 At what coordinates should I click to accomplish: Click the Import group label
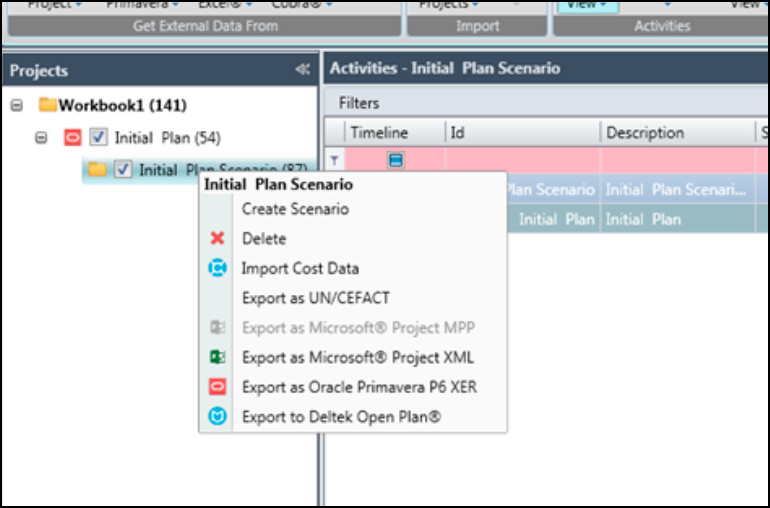[477, 26]
